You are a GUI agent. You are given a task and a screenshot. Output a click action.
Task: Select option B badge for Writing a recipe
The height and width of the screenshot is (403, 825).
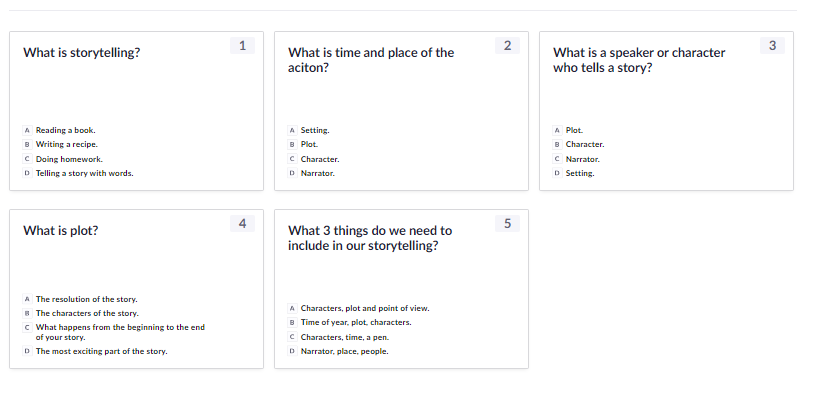pyautogui.click(x=27, y=144)
